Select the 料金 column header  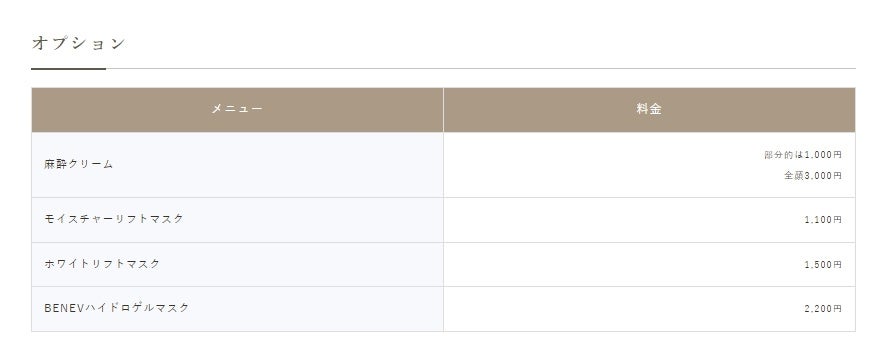(x=649, y=109)
